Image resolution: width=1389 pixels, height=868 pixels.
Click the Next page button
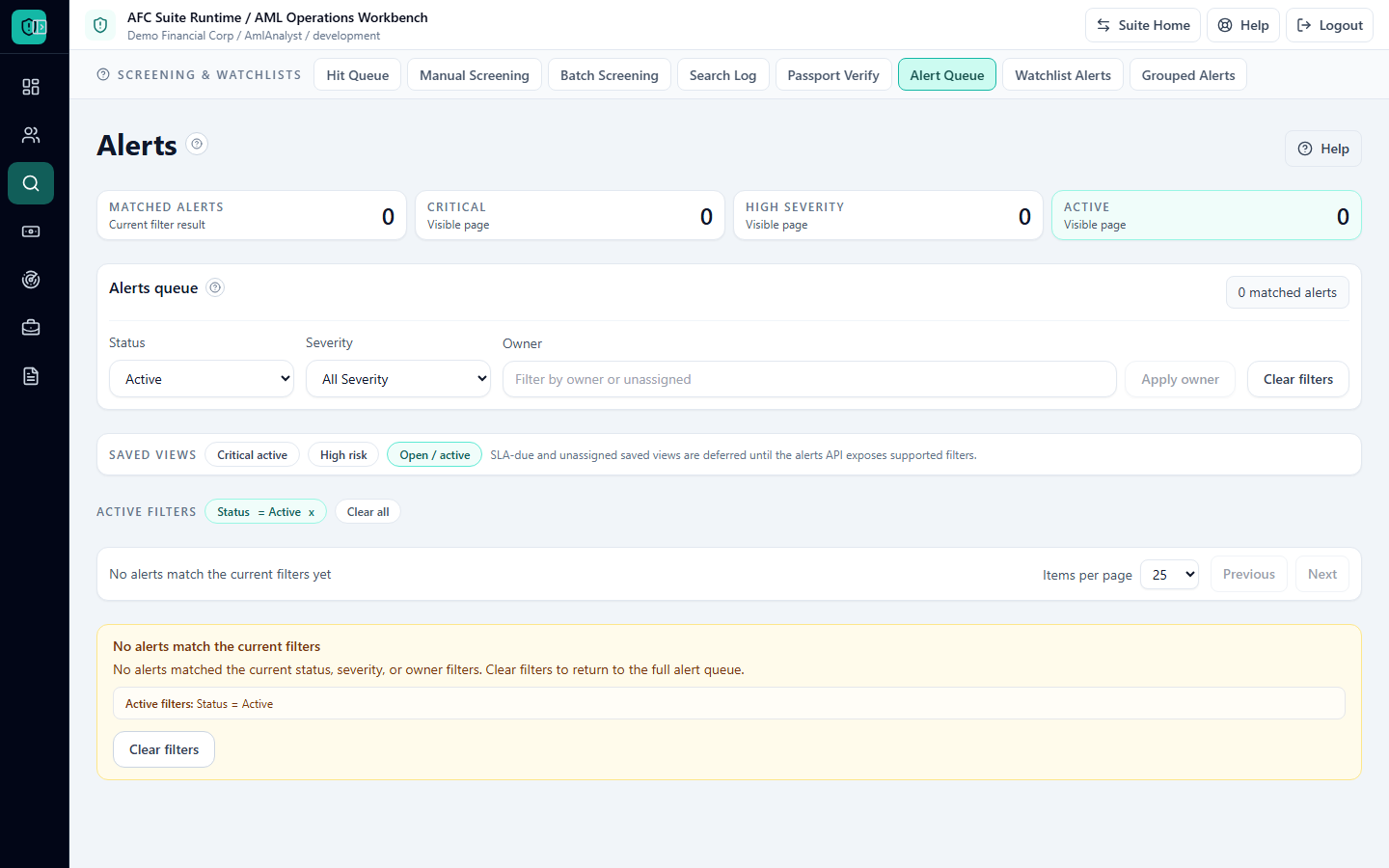(1322, 574)
